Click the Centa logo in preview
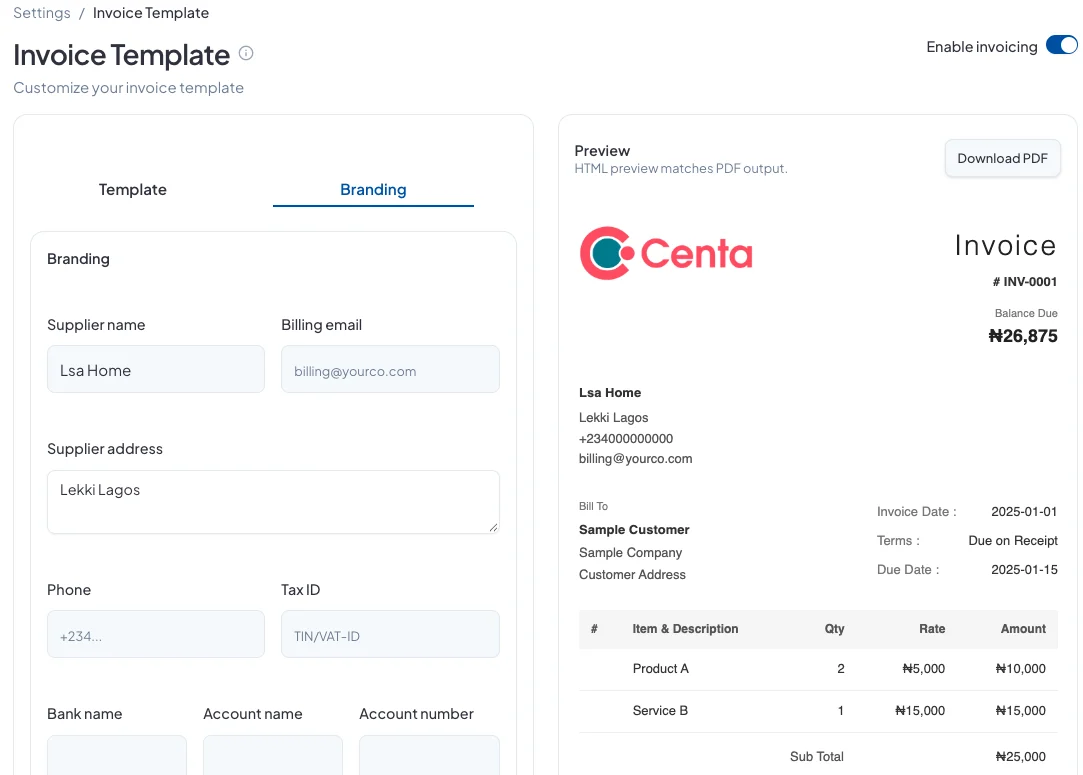This screenshot has height=775, width=1083. pyautogui.click(x=666, y=253)
